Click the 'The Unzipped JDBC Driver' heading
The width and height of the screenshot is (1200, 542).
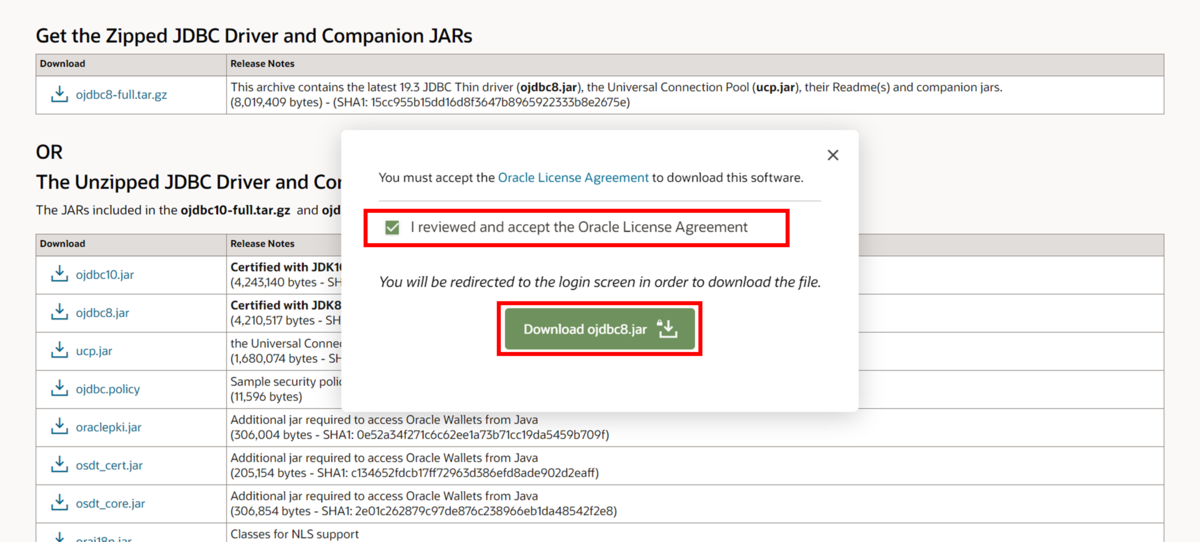189,182
